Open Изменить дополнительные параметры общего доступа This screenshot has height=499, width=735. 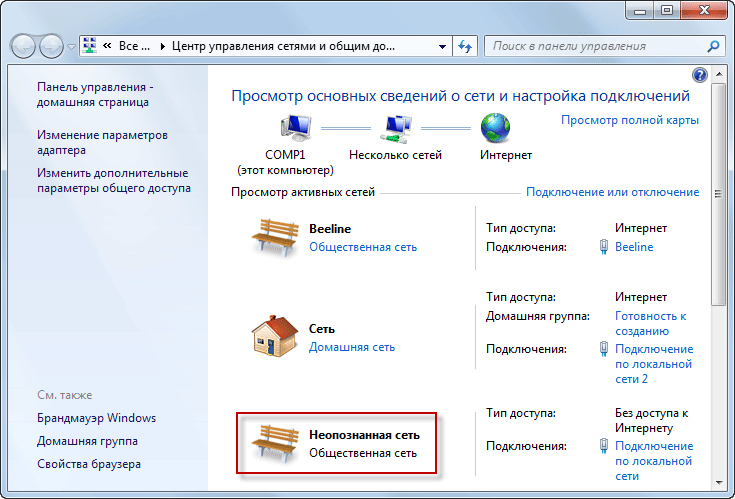[114, 180]
